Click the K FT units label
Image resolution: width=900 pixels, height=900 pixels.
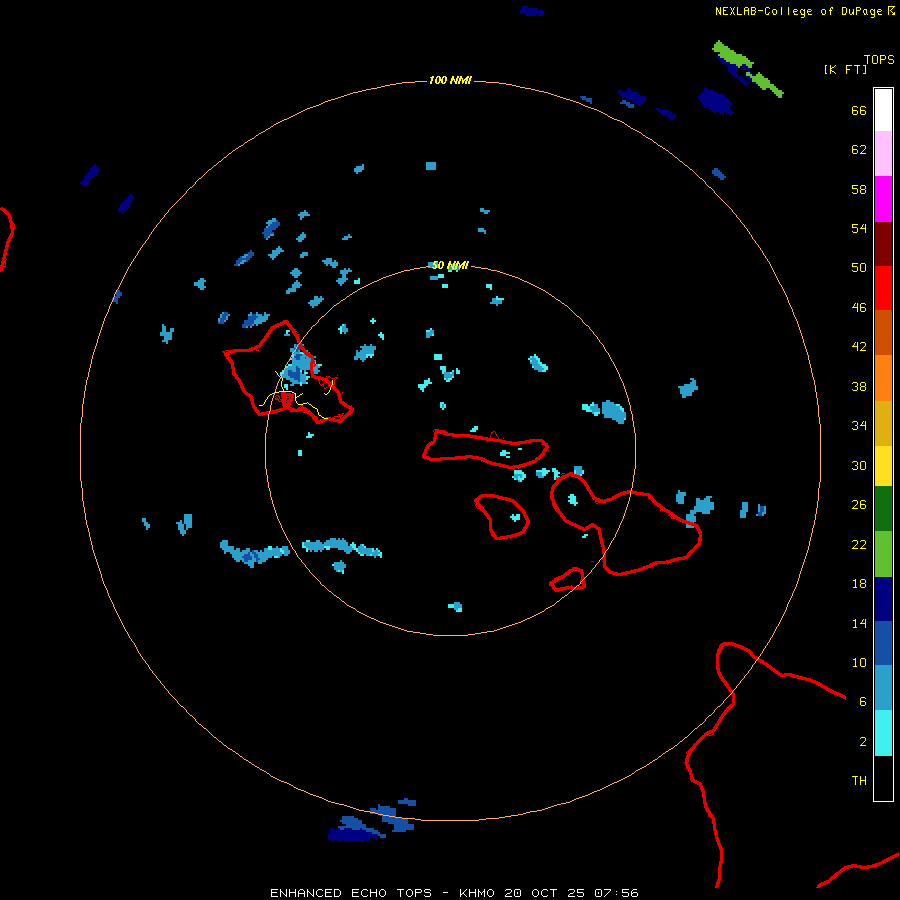pos(845,69)
